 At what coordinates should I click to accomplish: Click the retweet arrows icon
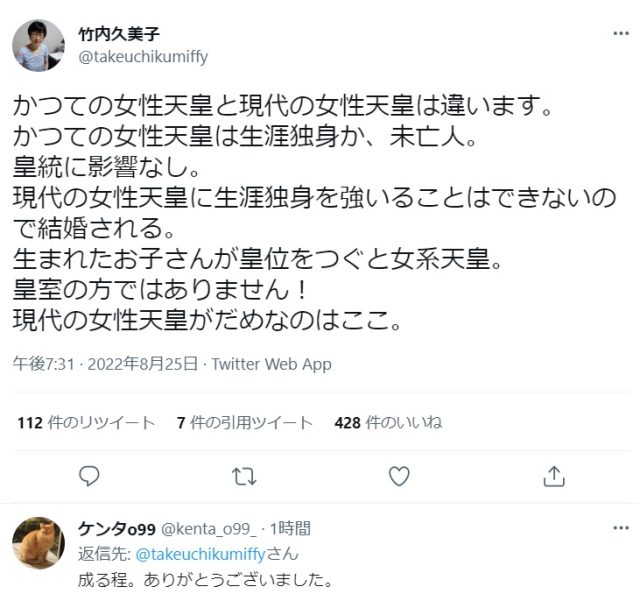click(243, 476)
